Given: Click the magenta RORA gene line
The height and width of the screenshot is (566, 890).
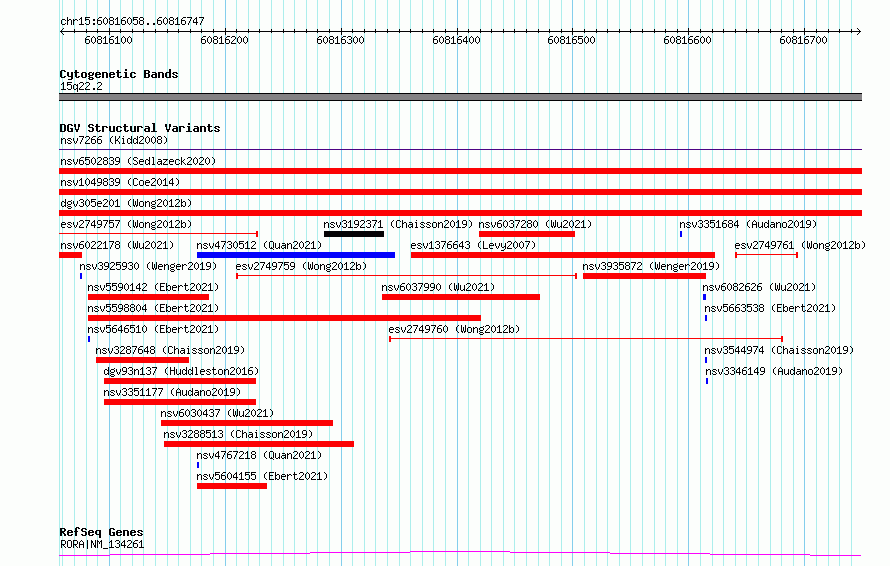Looking at the screenshot, I should 460,553.
